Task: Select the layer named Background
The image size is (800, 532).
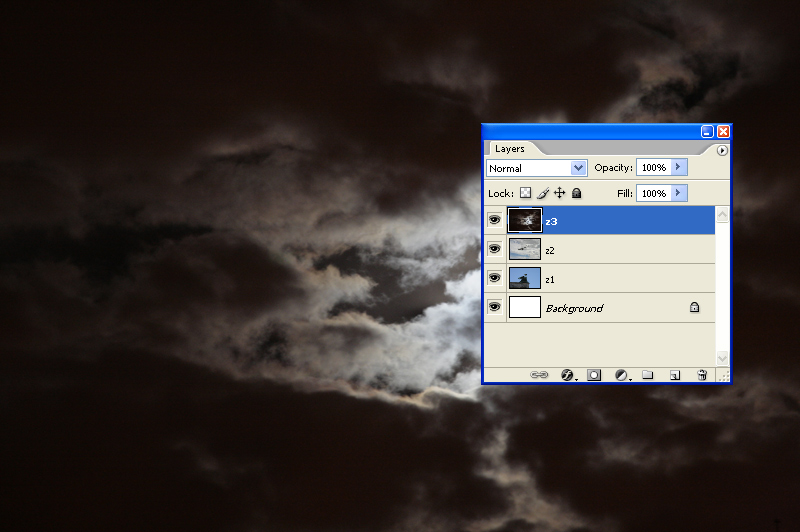Action: tap(599, 308)
